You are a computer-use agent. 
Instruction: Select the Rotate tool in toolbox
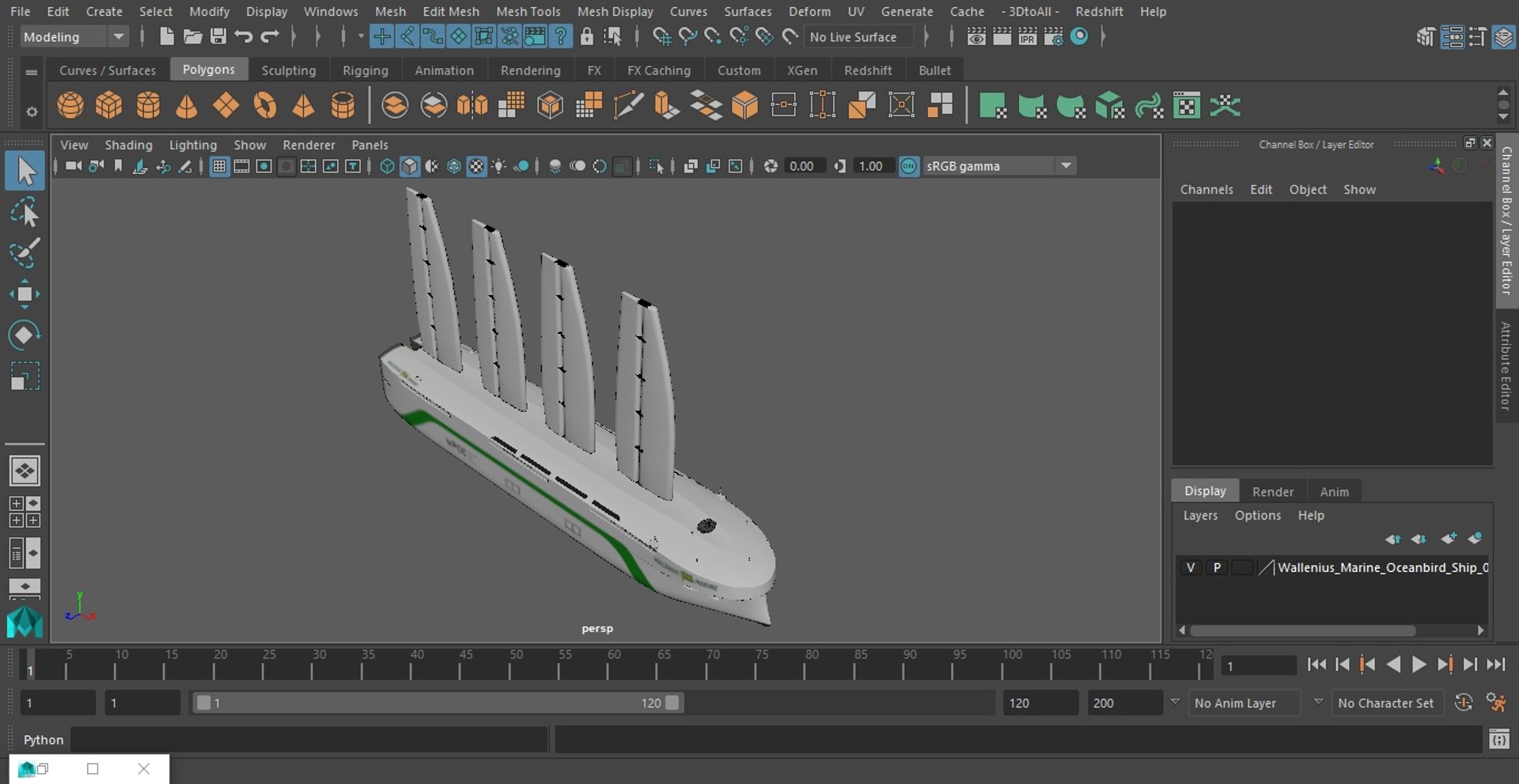pyautogui.click(x=25, y=335)
